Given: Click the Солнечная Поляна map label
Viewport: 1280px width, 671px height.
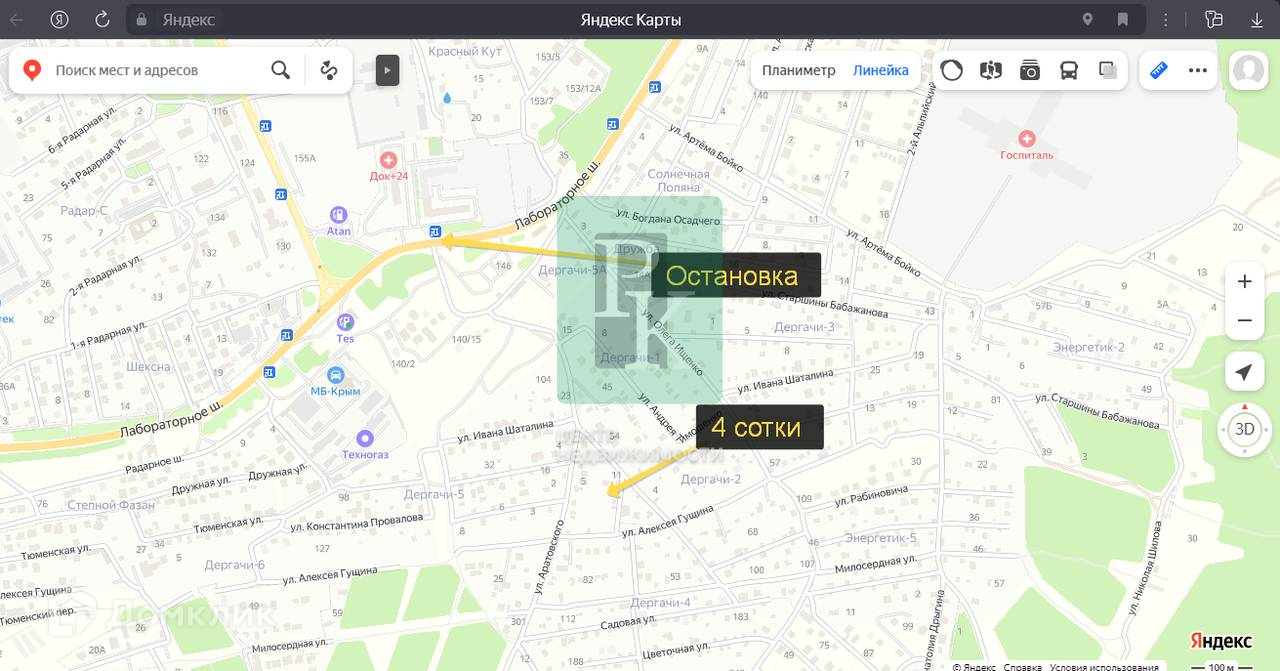Looking at the screenshot, I should [x=678, y=181].
